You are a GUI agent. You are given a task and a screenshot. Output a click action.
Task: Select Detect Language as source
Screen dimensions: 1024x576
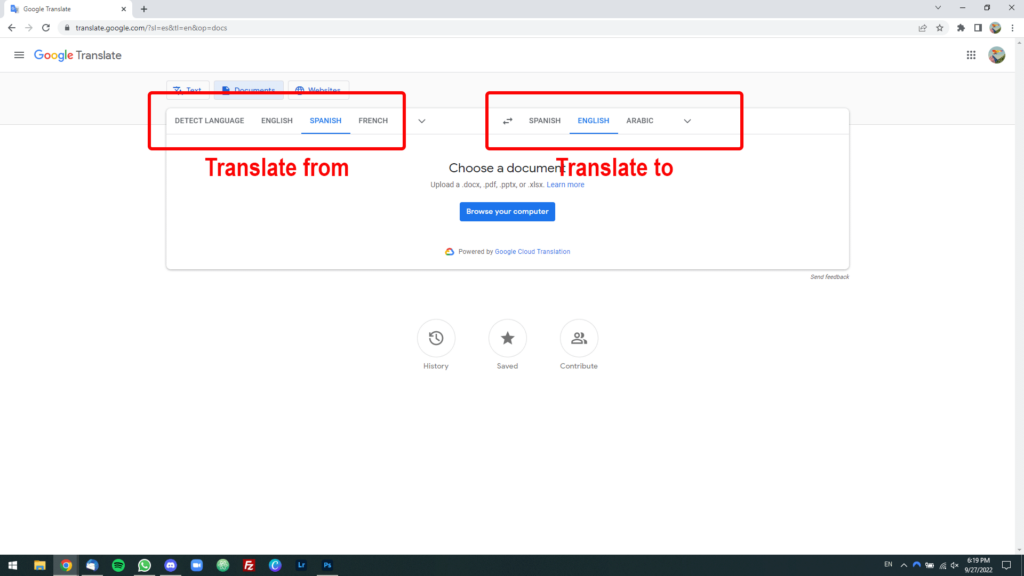(x=209, y=121)
